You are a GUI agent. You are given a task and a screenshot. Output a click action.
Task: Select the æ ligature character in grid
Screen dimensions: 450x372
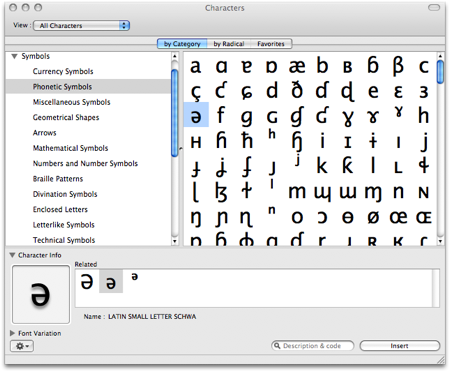[x=297, y=66]
